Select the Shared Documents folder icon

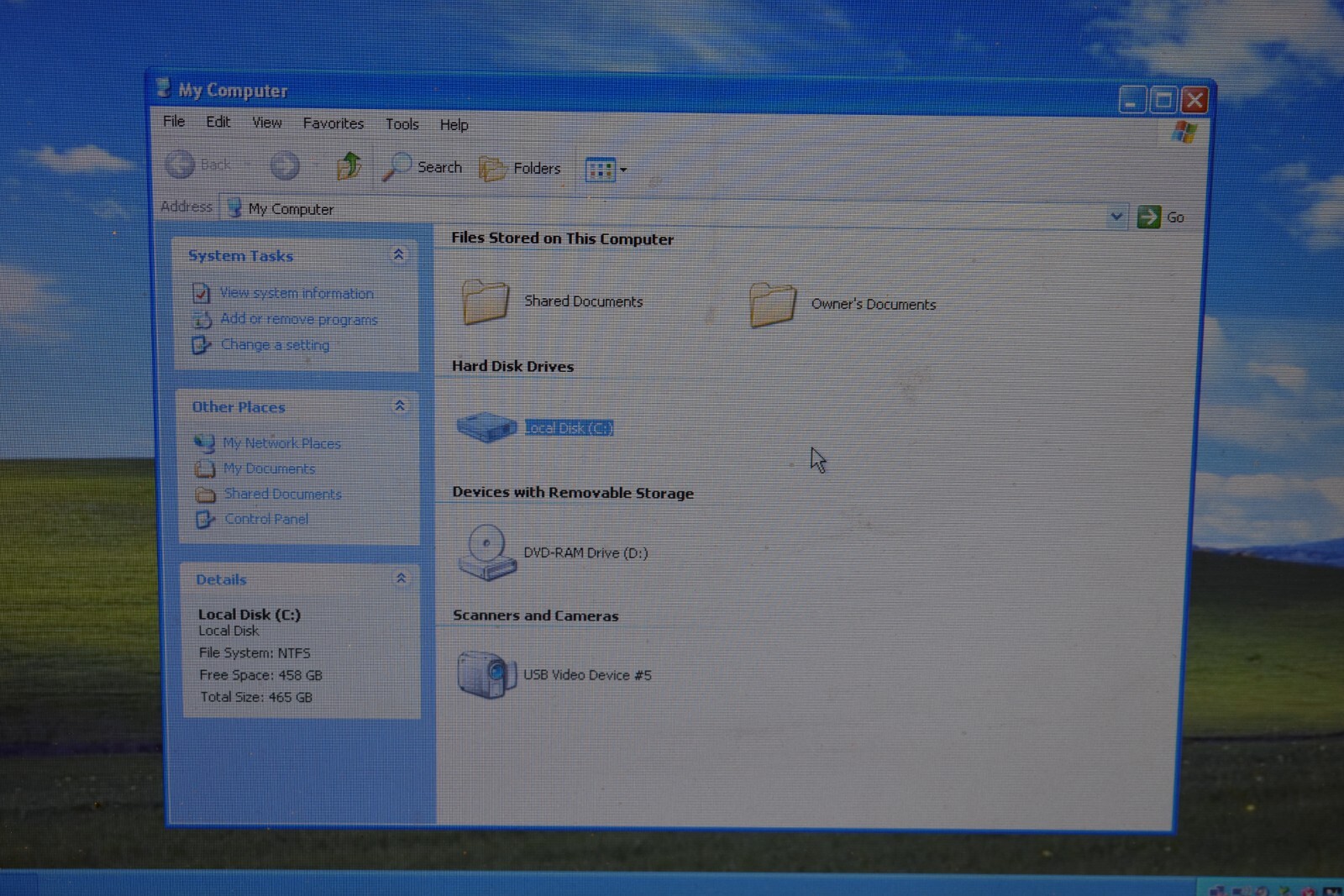(x=486, y=301)
